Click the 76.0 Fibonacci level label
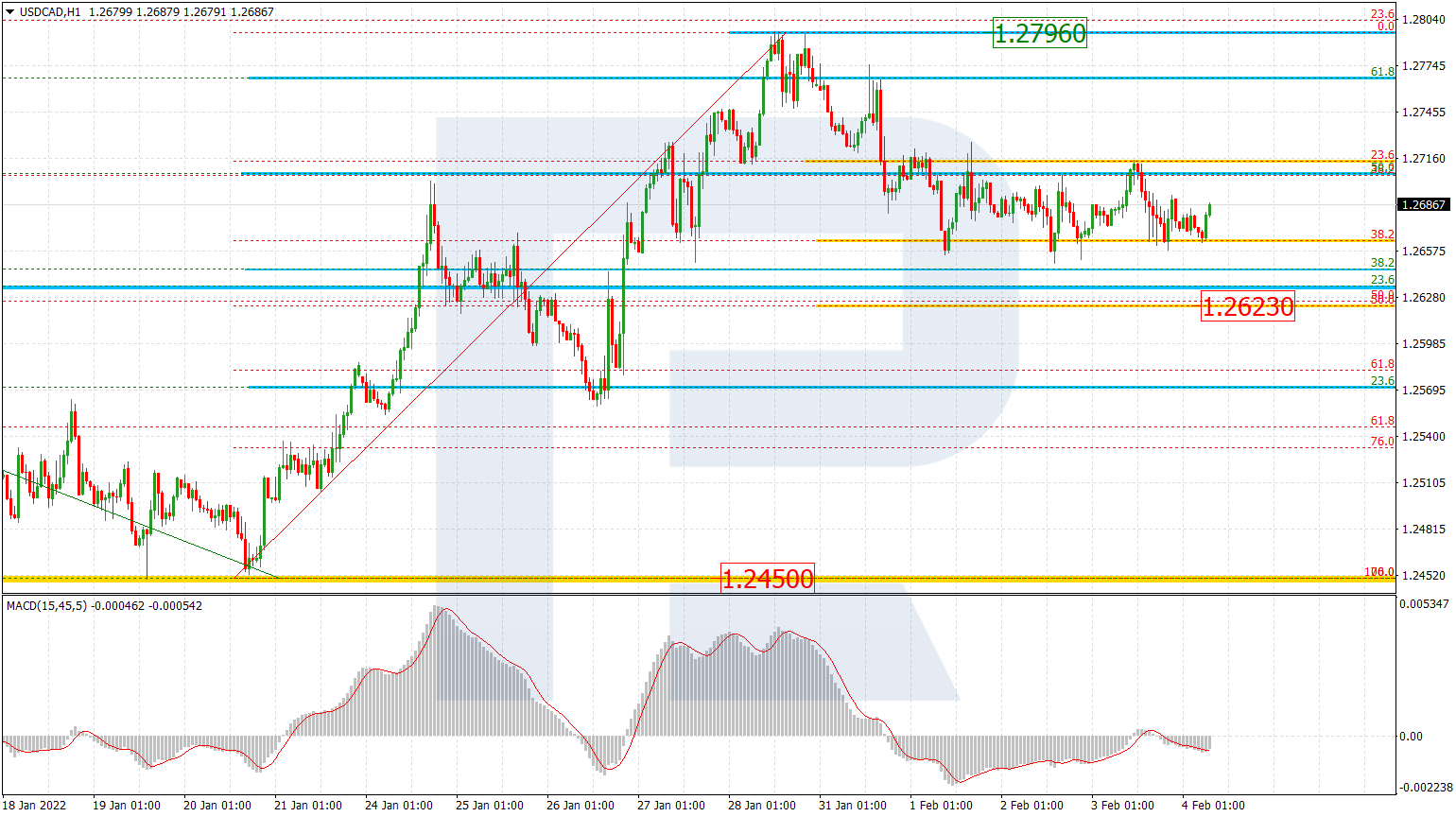This screenshot has width=1456, height=817. [1382, 442]
